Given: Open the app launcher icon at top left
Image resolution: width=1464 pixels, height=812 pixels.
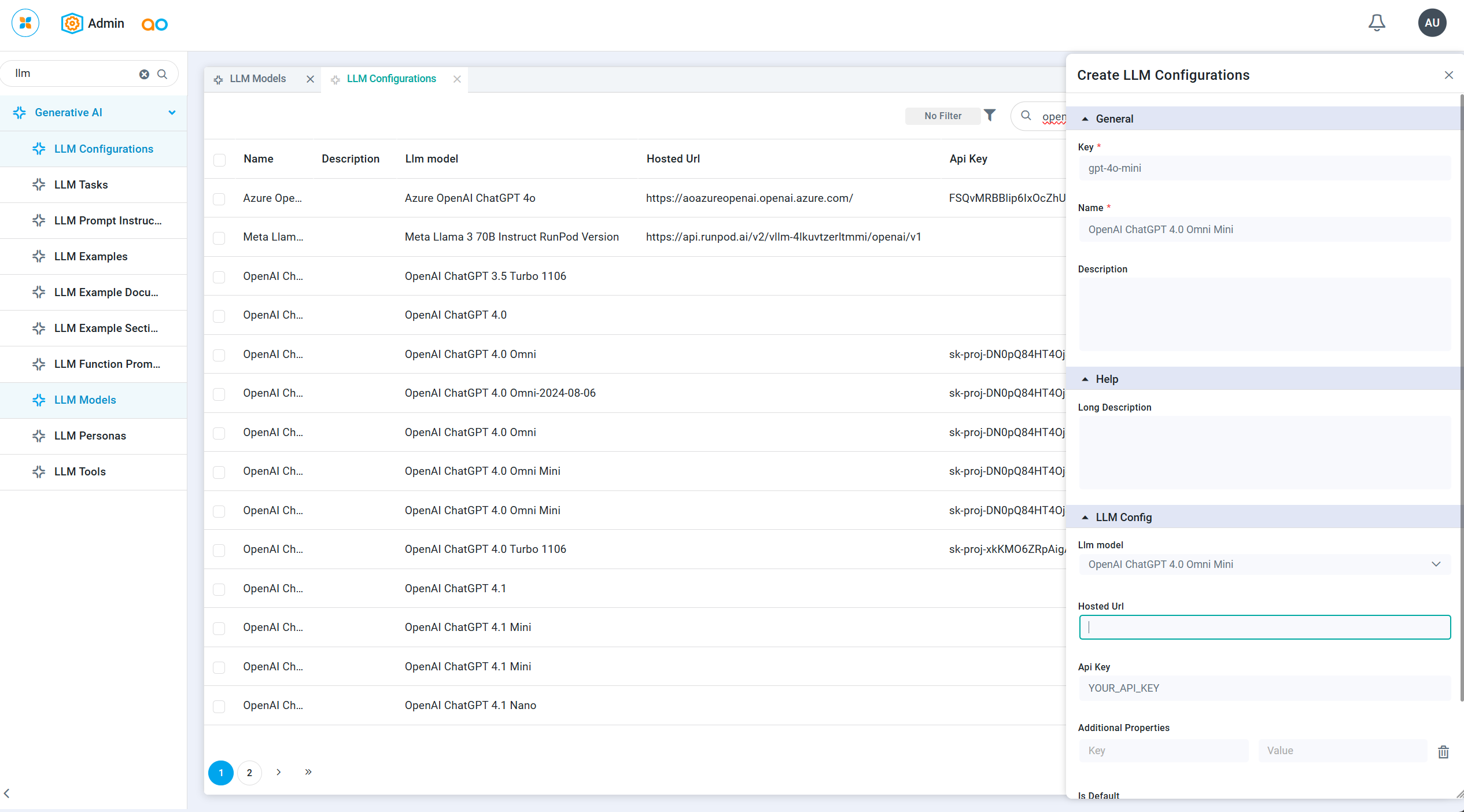Looking at the screenshot, I should point(25,23).
